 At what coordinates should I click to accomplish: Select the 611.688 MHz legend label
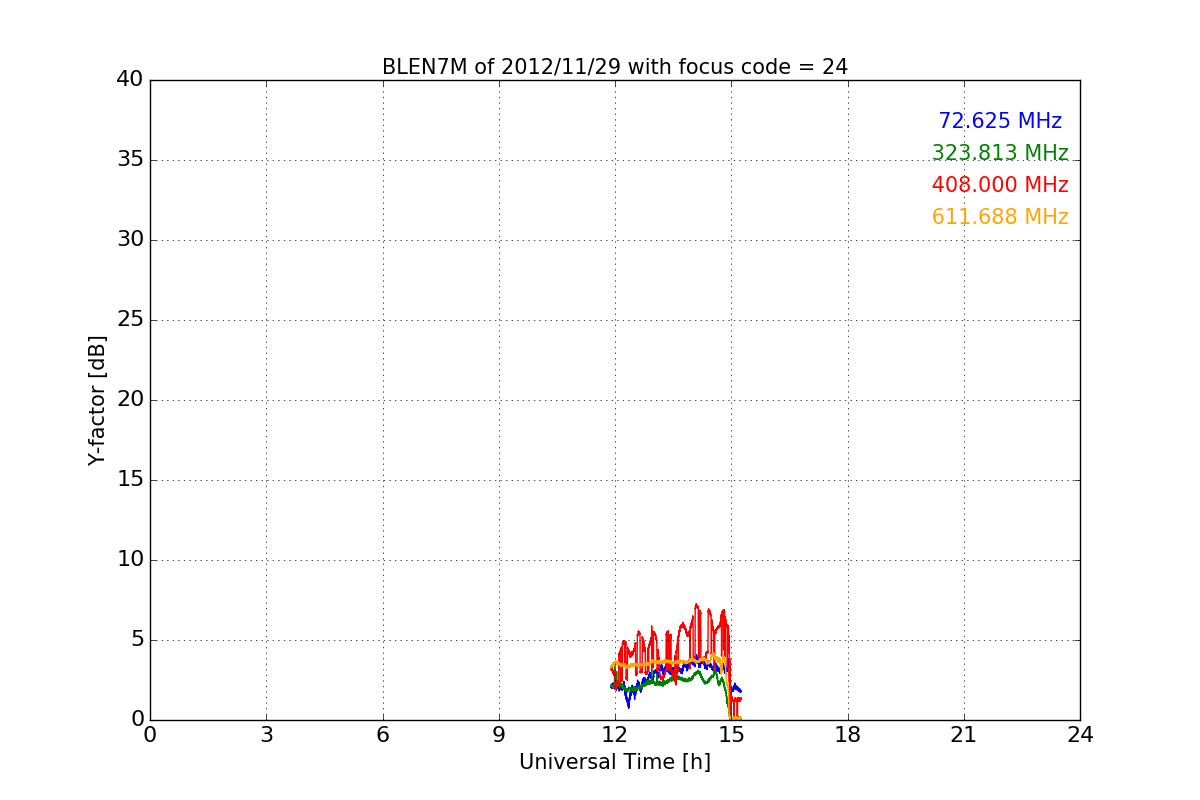1000,217
